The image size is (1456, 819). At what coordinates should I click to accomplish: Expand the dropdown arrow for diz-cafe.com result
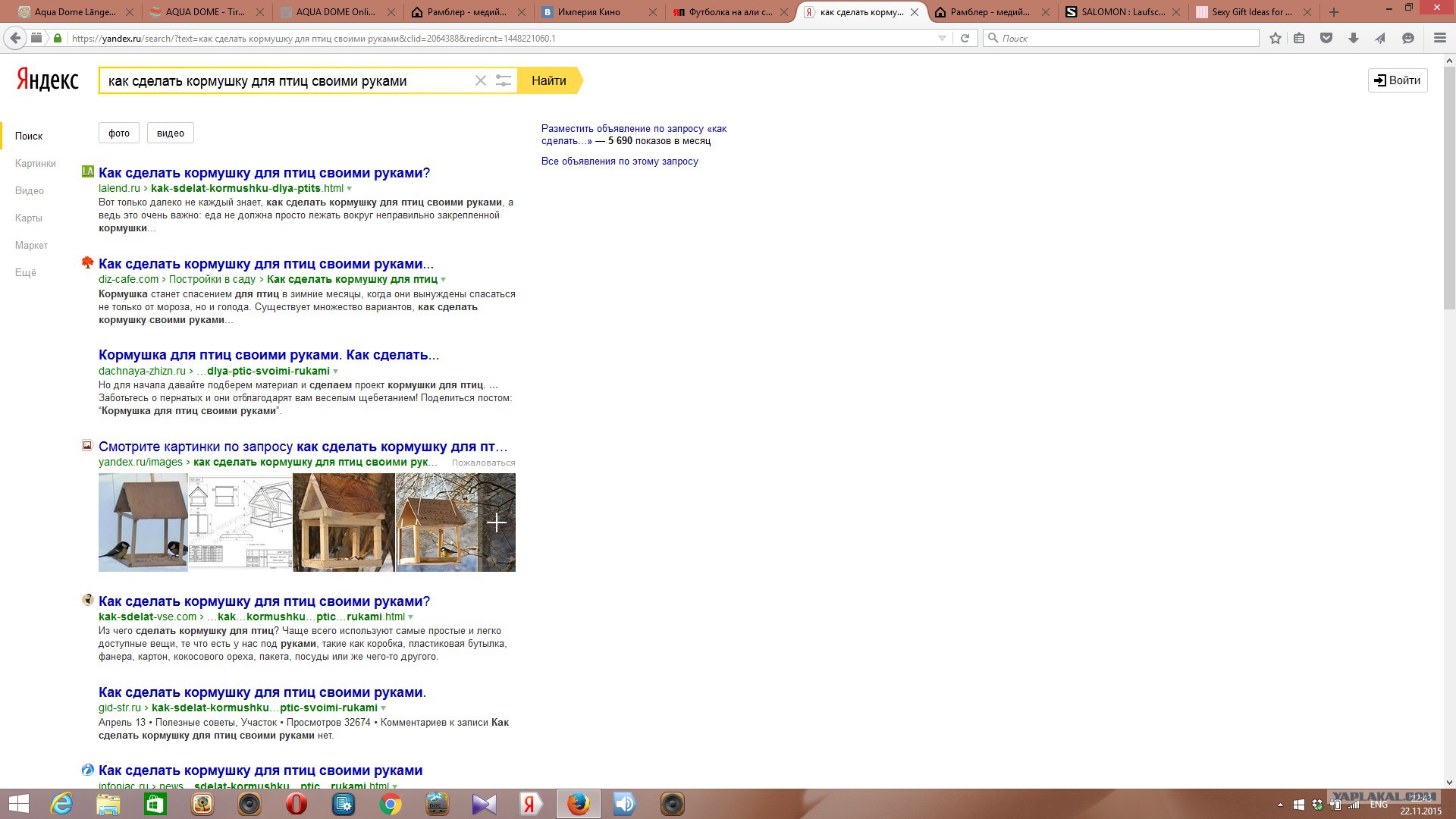pos(444,280)
